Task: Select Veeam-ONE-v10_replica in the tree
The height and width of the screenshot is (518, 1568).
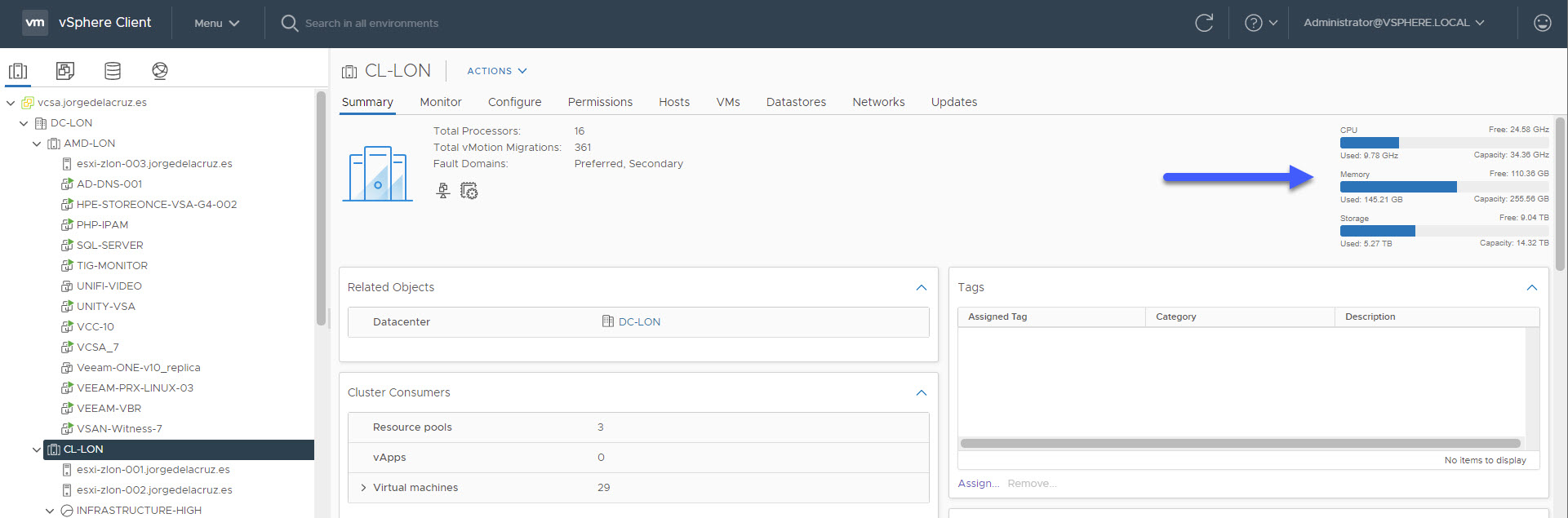Action: pyautogui.click(x=139, y=368)
